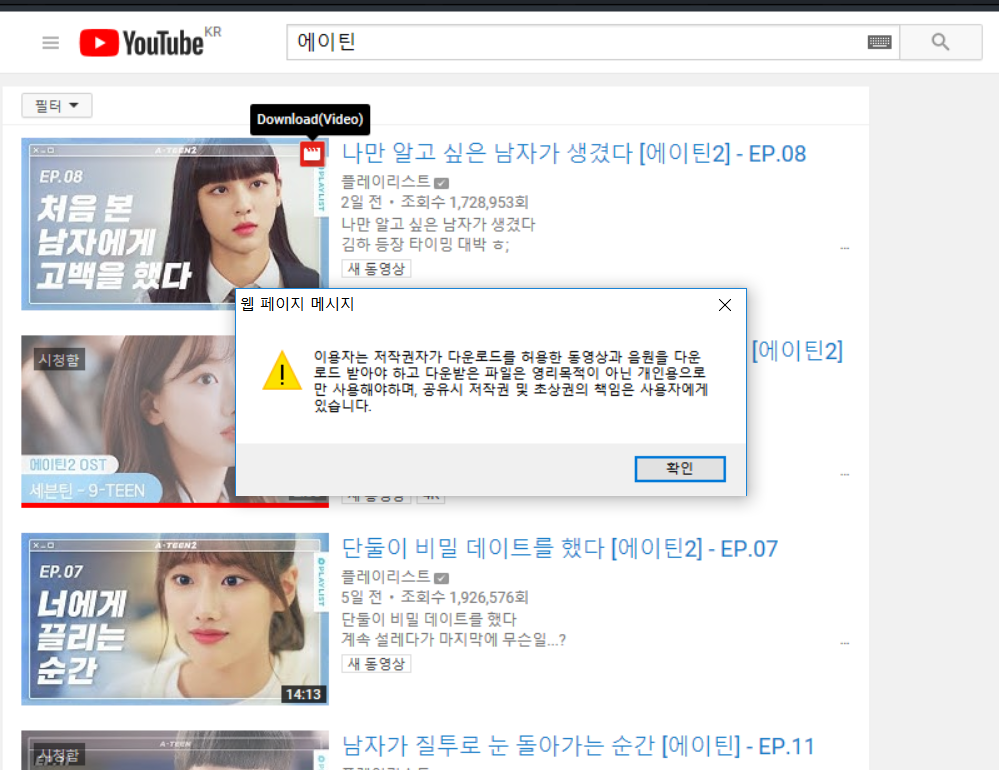Click the 새 동영상 badge under EP.07

coord(377,664)
